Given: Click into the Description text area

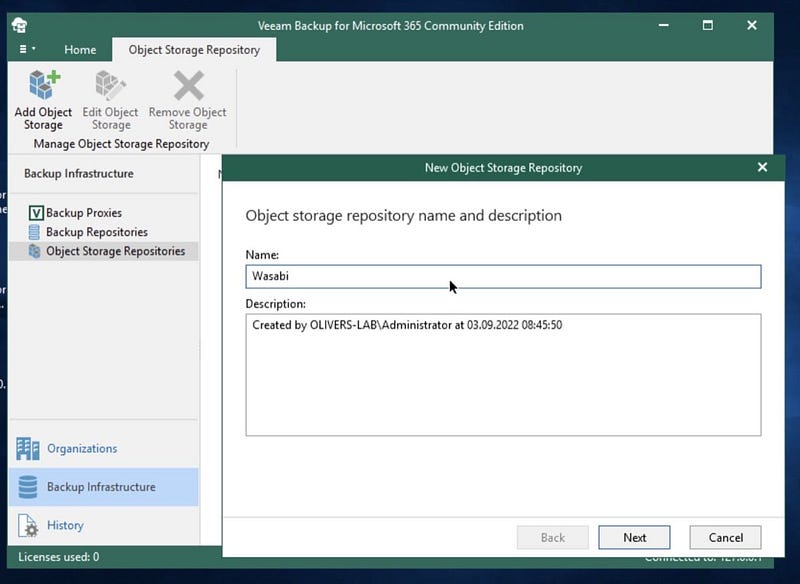Looking at the screenshot, I should tap(503, 375).
